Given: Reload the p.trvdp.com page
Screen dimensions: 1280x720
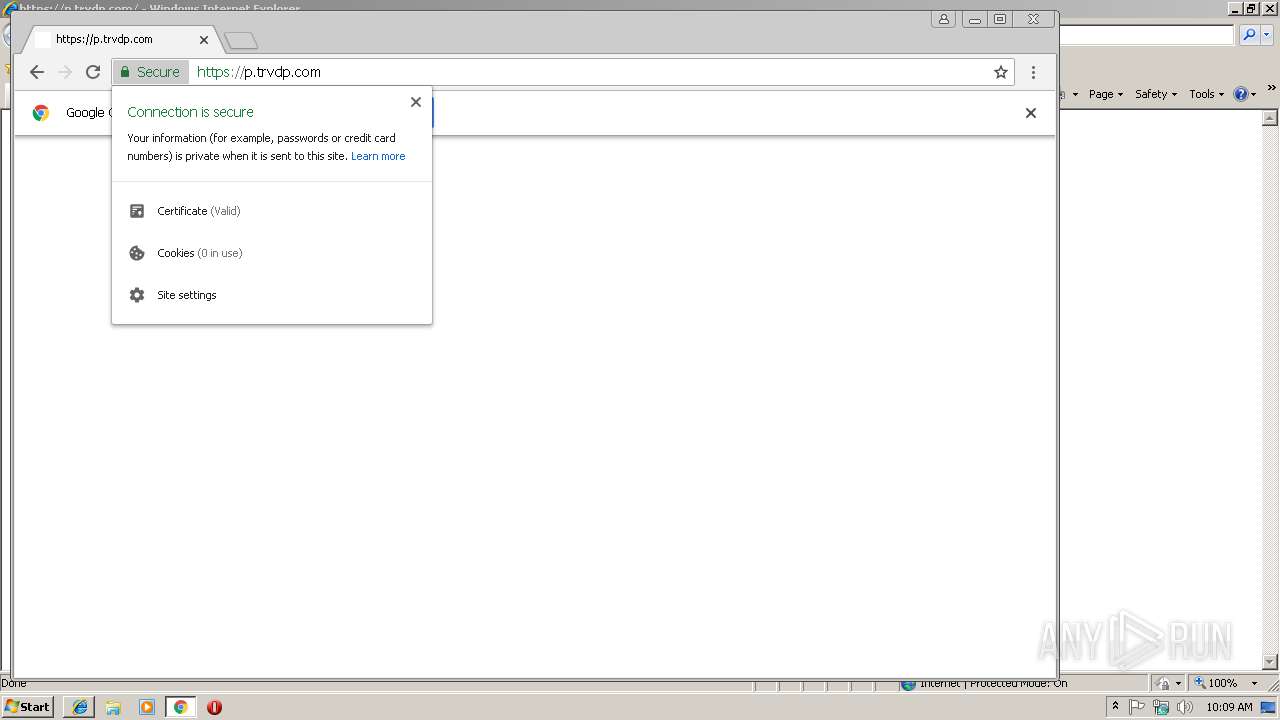Looking at the screenshot, I should pyautogui.click(x=93, y=72).
